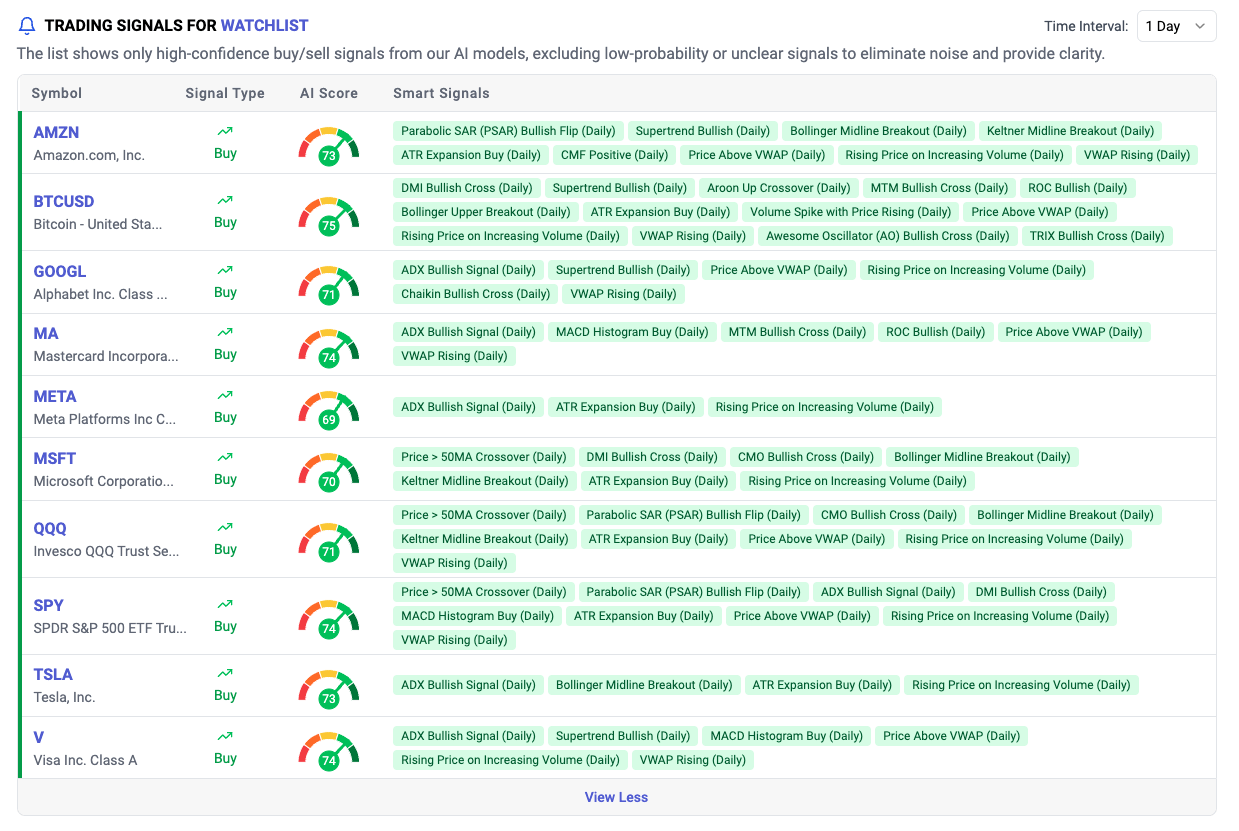Open the WATCHLIST link in the heading
This screenshot has width=1239, height=831.
pos(264,25)
